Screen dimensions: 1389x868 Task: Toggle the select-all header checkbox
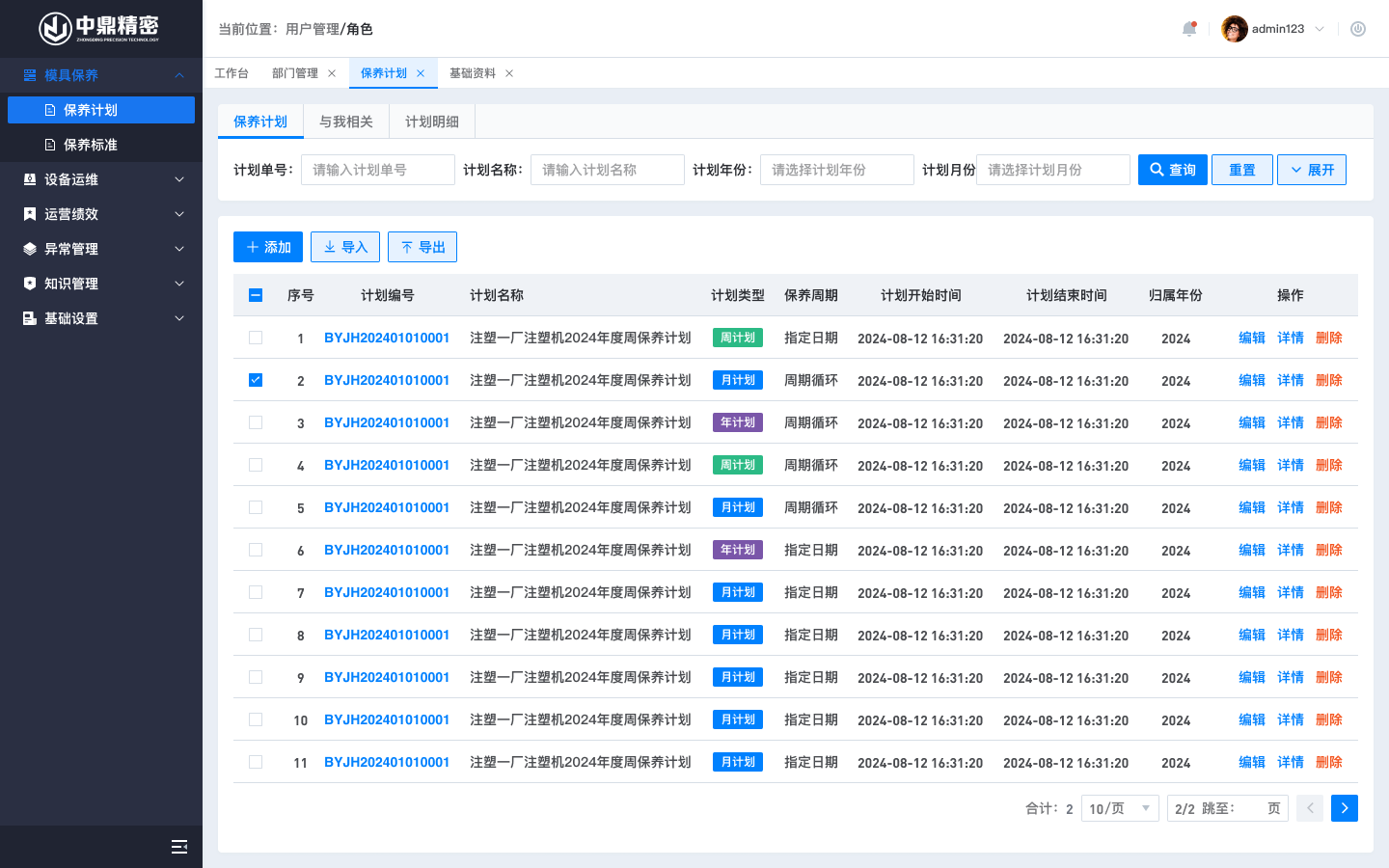click(x=256, y=295)
